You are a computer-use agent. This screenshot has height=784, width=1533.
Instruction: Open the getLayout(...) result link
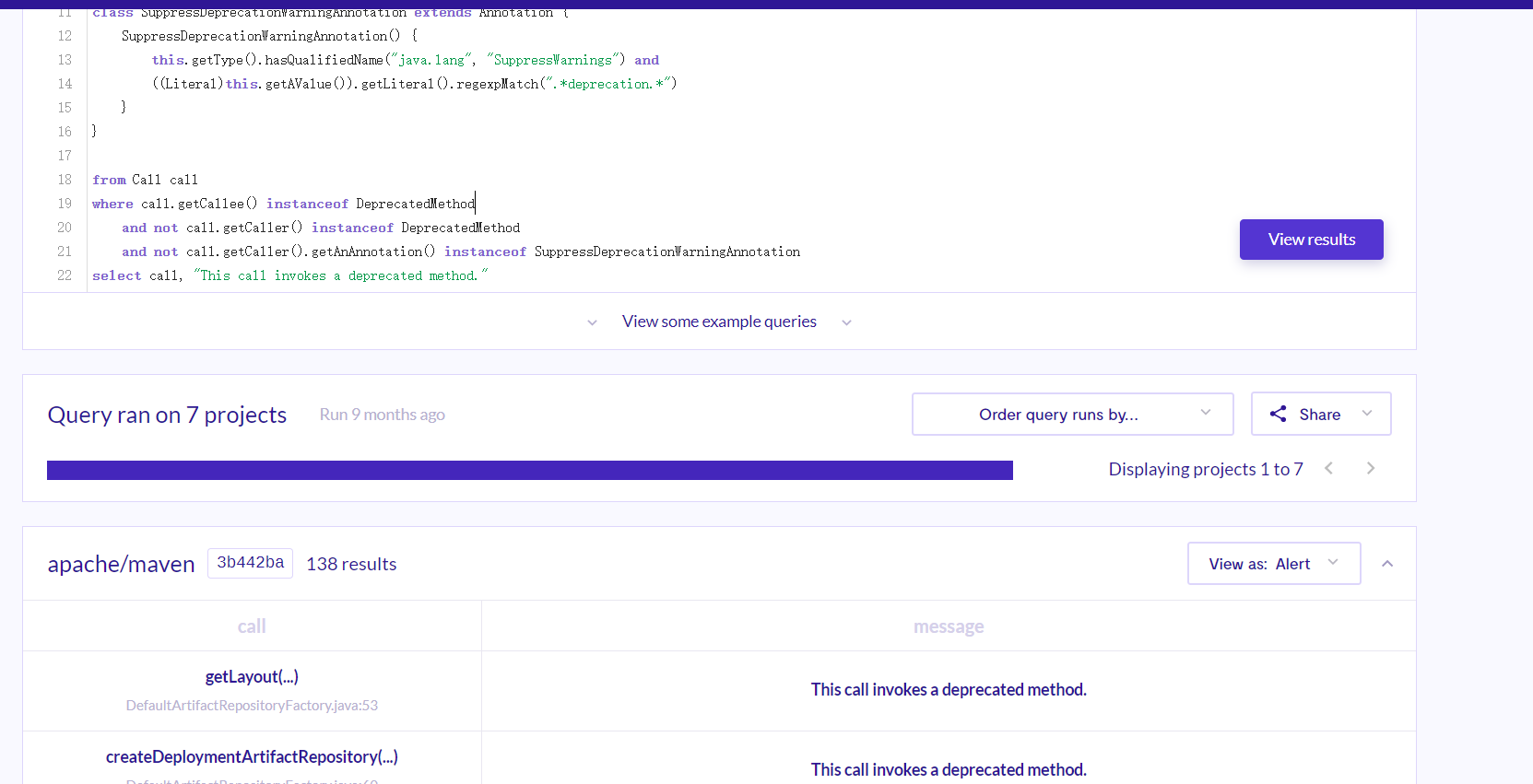(252, 676)
